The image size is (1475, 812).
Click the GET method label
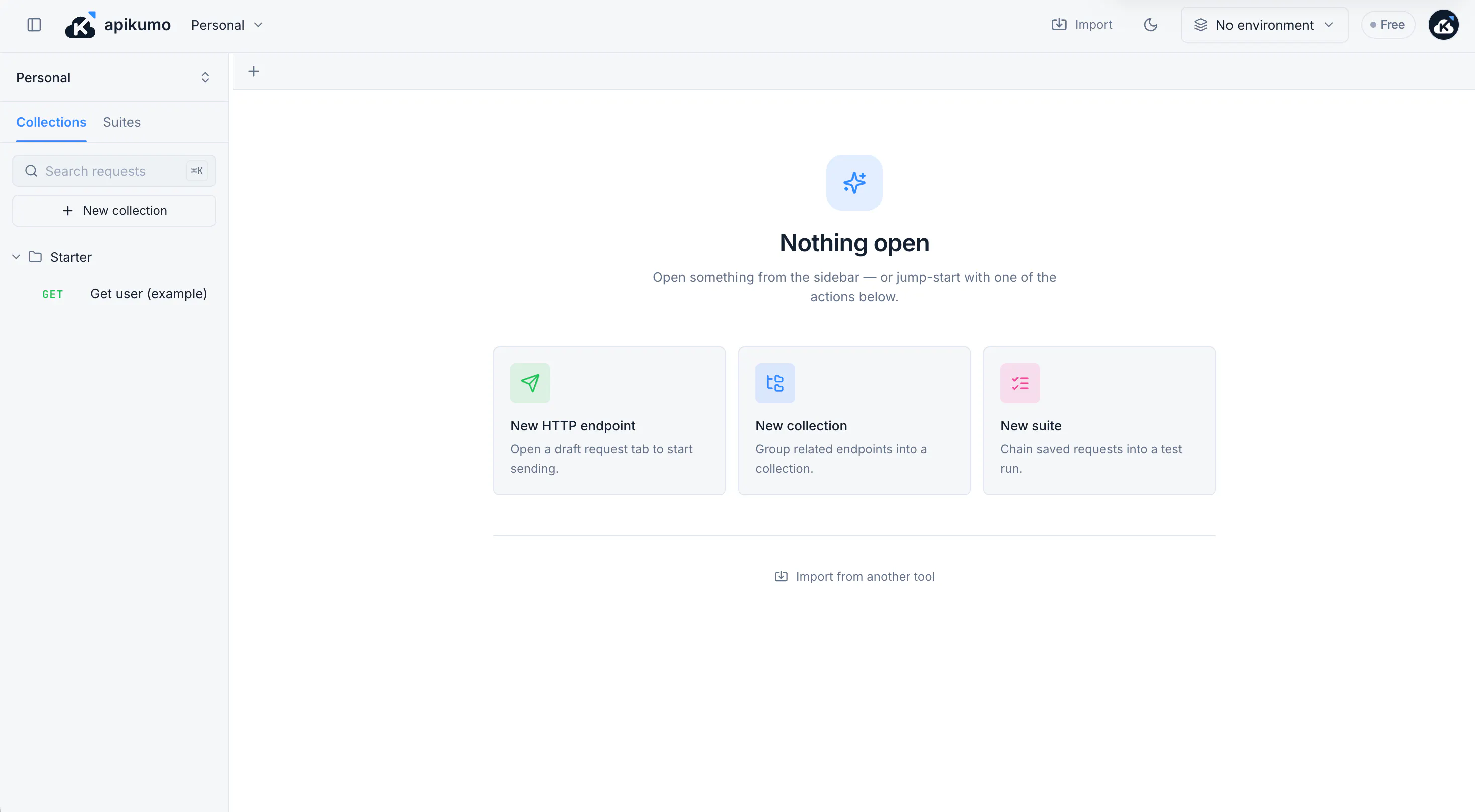pyautogui.click(x=53, y=294)
